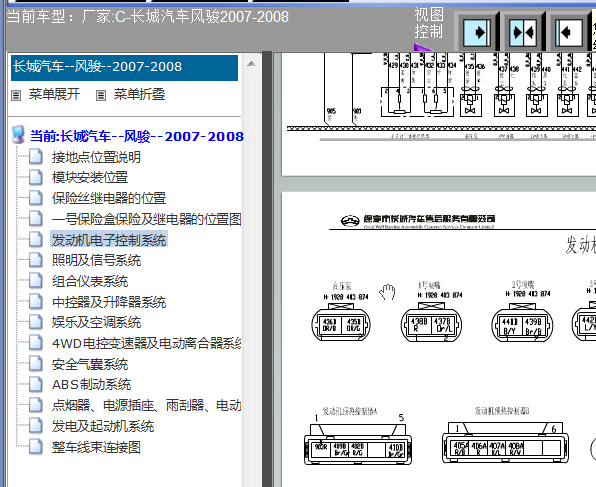The image size is (596, 487).
Task: Open 点烟器、电源插座、雨刮器 tree item
Action: [x=146, y=406]
